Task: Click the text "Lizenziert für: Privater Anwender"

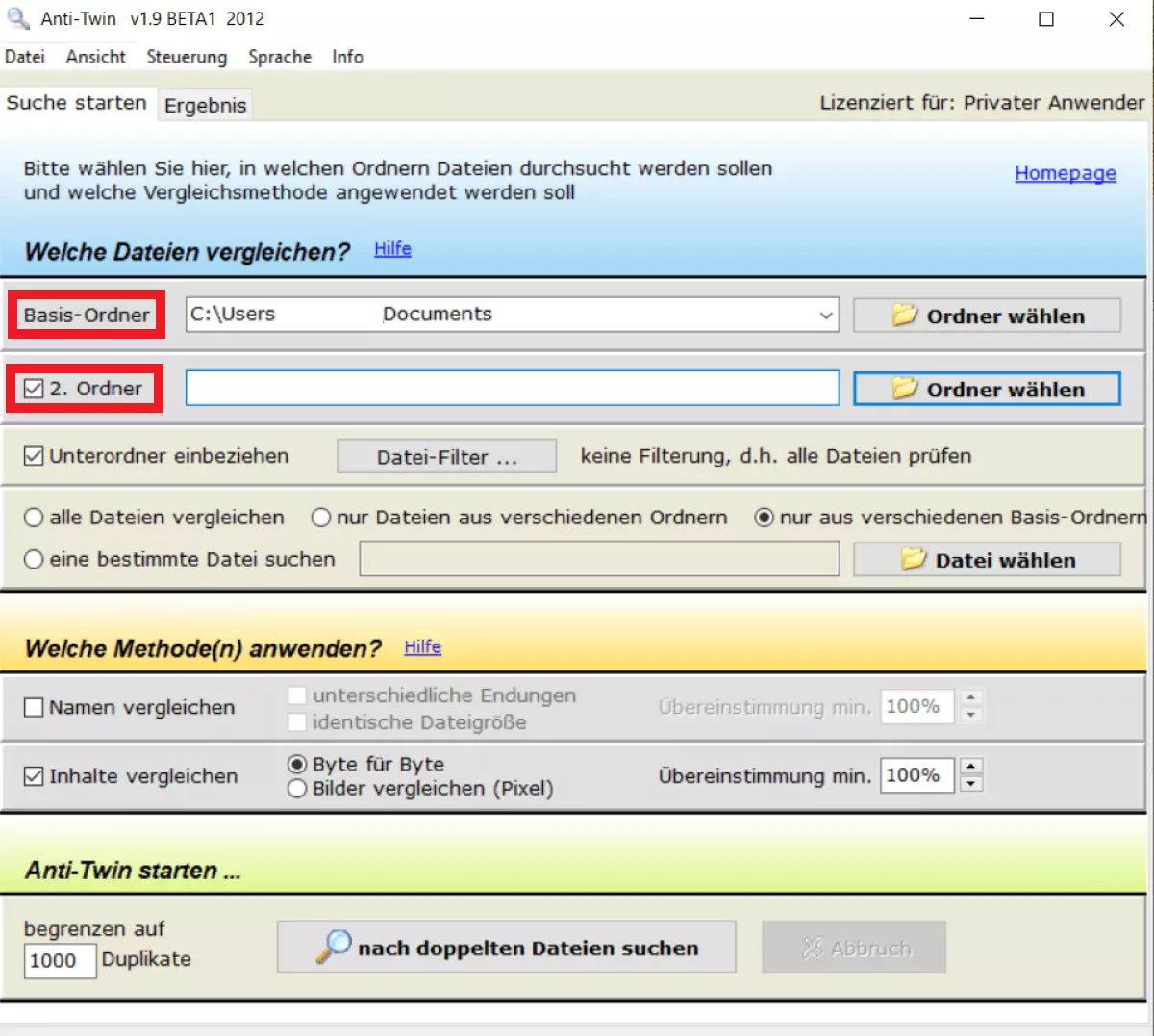Action: pyautogui.click(x=982, y=103)
